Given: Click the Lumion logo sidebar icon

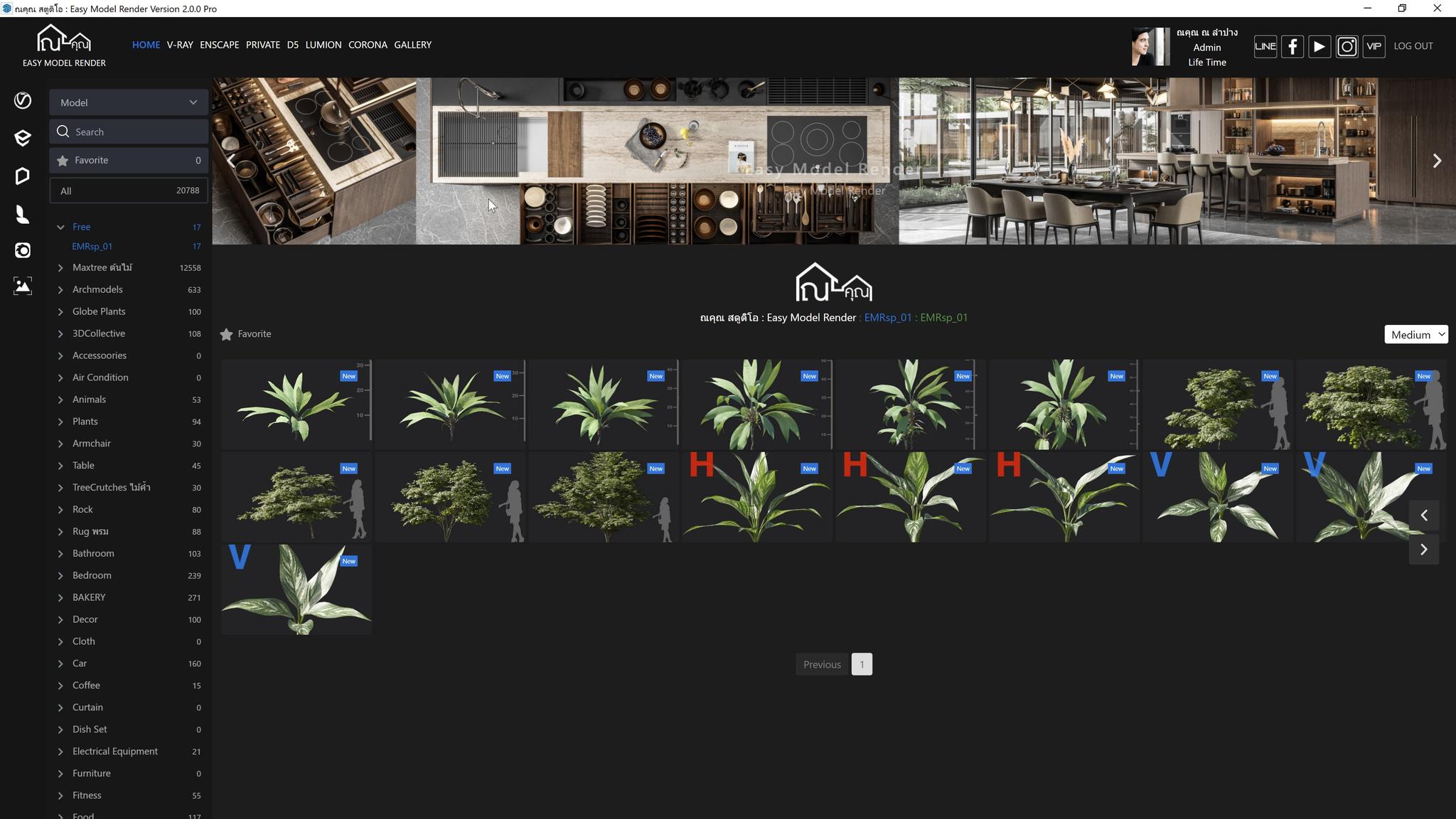Looking at the screenshot, I should coord(23,213).
